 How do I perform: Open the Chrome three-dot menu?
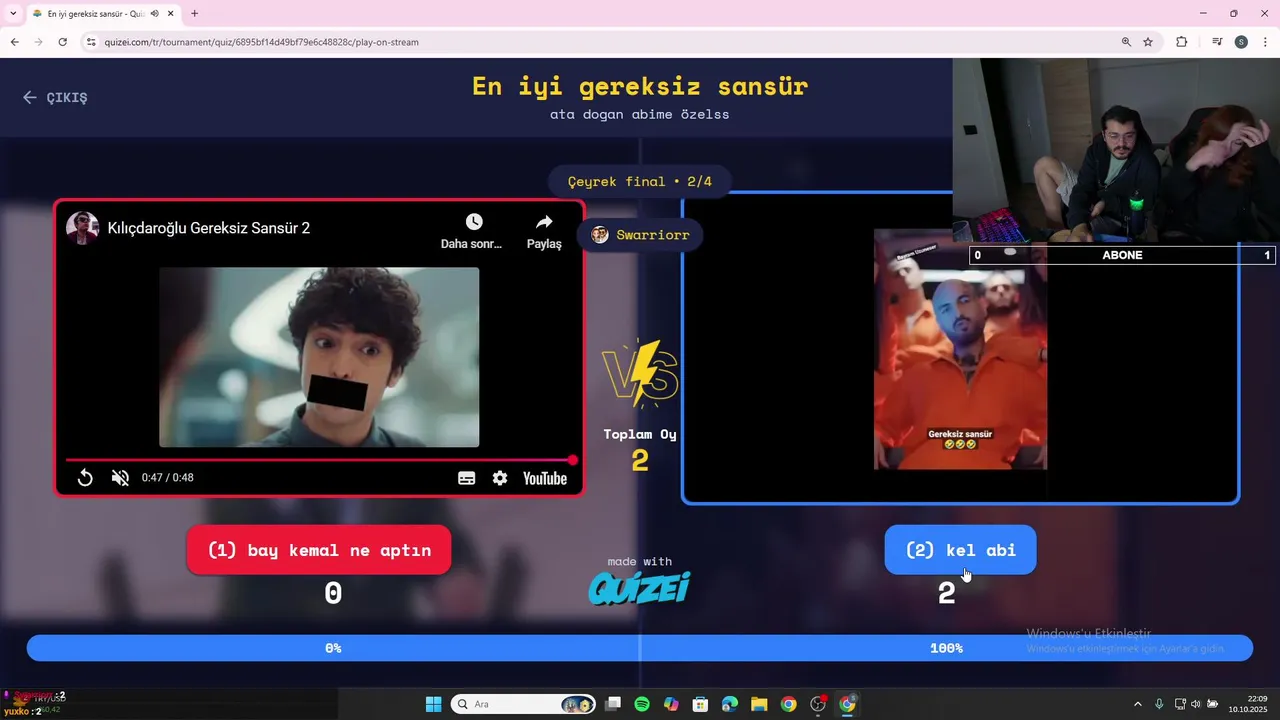[1264, 42]
